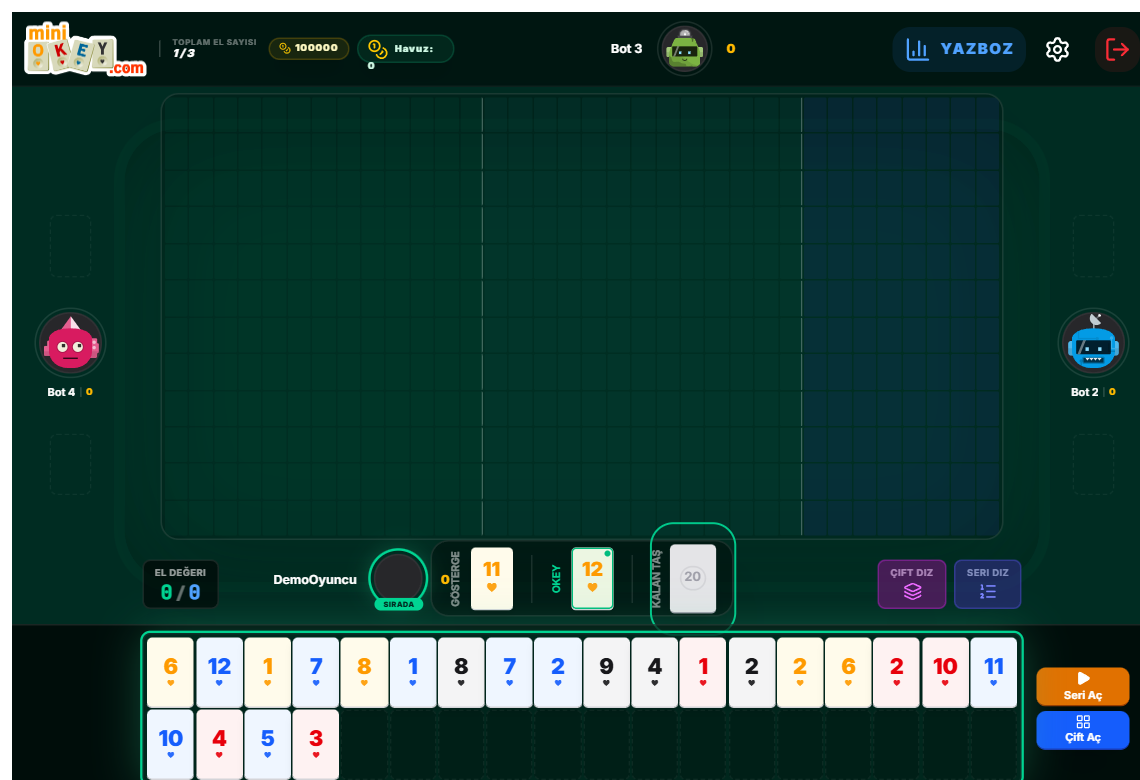This screenshot has height=780, width=1140.
Task: Select the orange 8 tile in the rack
Action: pos(364,672)
